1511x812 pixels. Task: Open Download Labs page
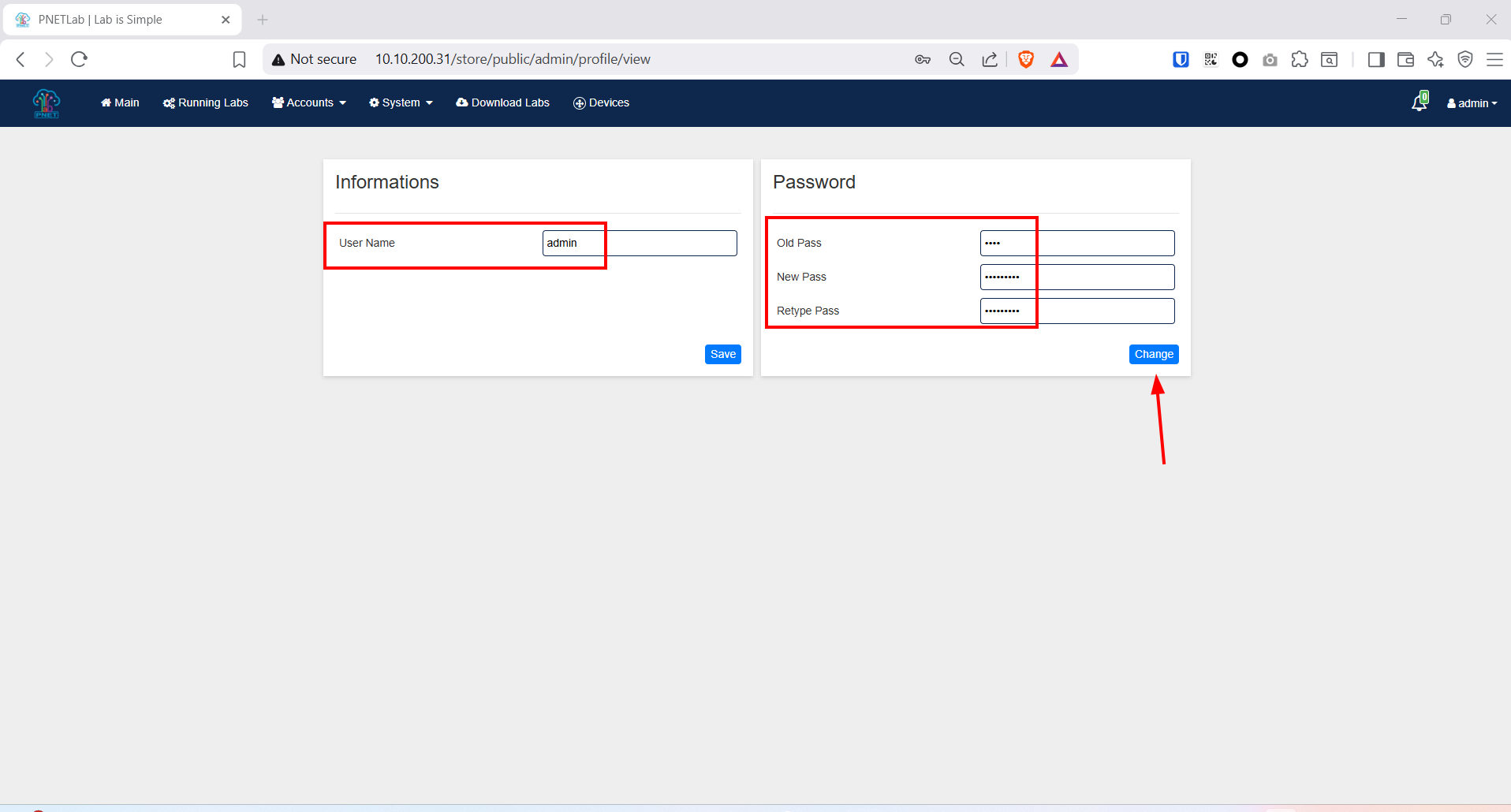click(503, 103)
